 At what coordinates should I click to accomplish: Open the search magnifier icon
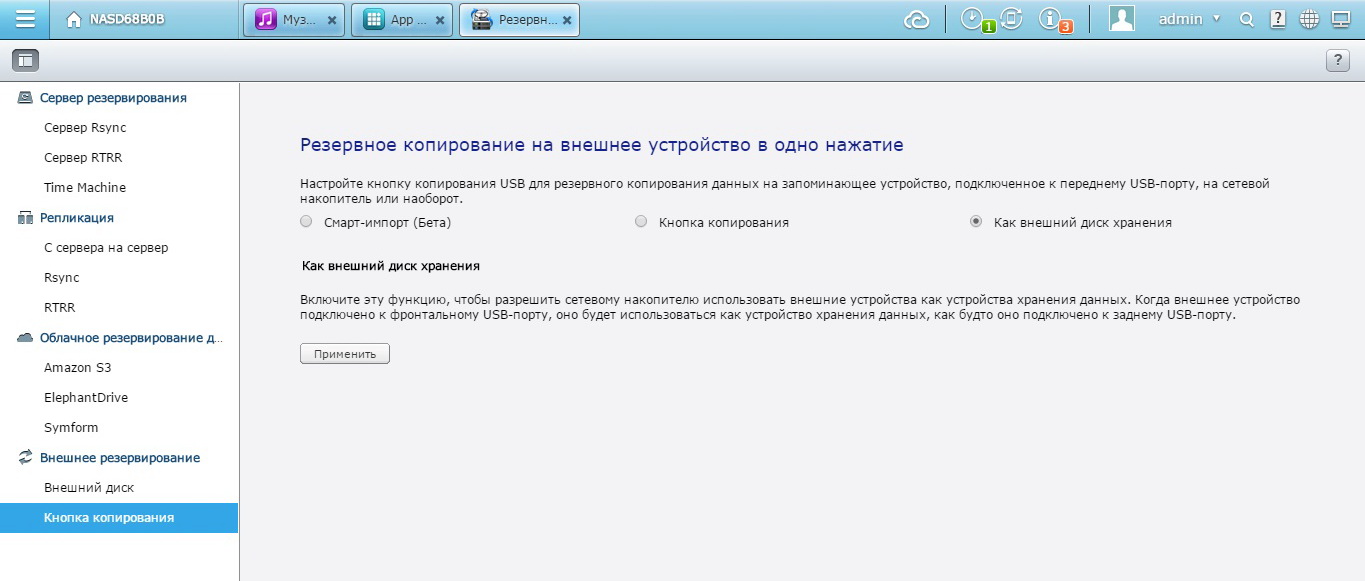pos(1246,19)
